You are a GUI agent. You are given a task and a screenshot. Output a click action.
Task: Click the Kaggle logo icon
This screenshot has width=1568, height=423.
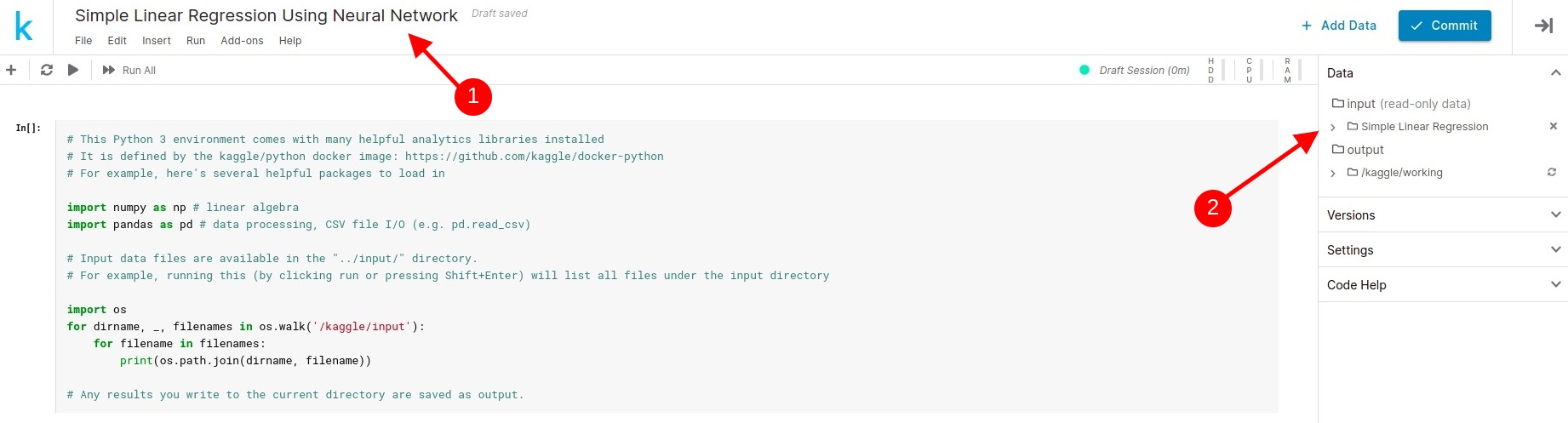24,26
